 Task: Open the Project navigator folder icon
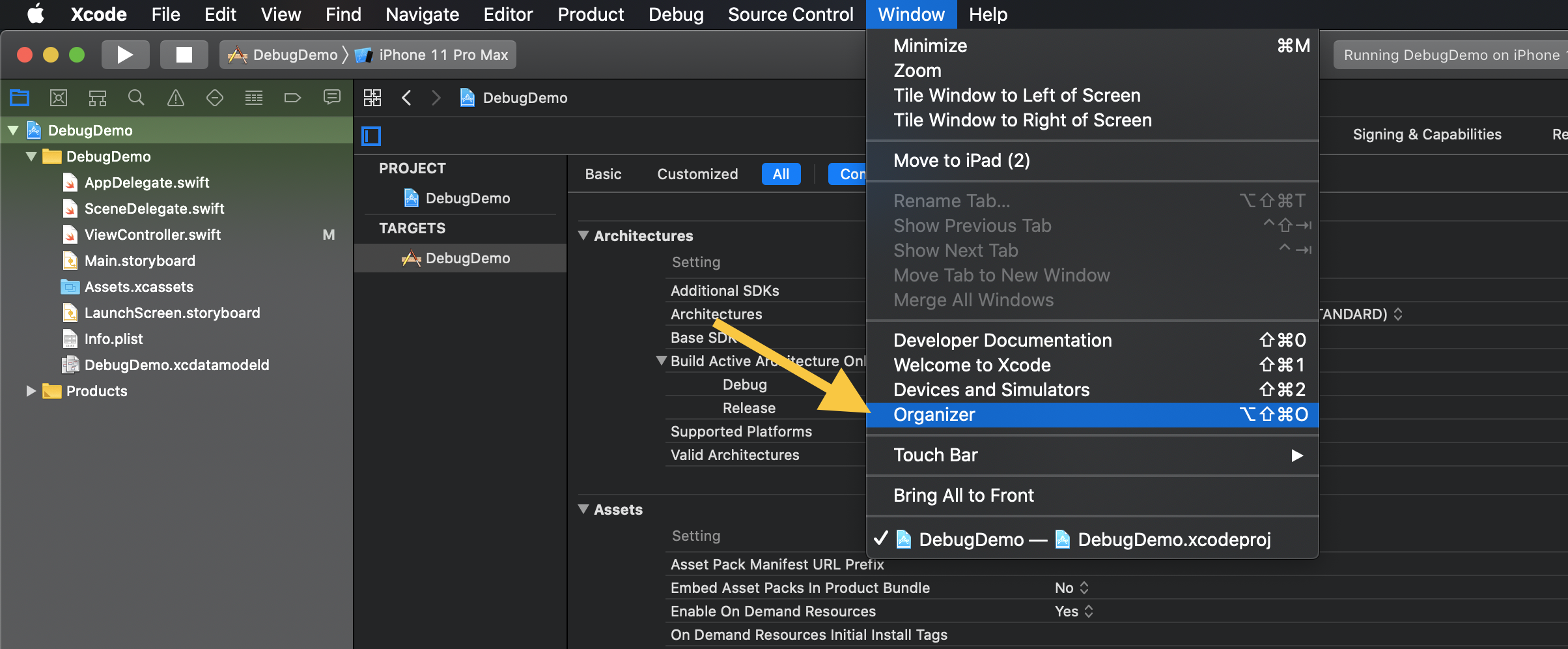(20, 98)
